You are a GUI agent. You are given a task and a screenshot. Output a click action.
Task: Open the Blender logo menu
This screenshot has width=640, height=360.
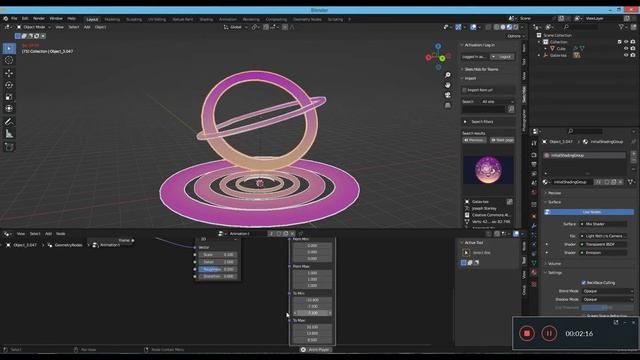5,18
